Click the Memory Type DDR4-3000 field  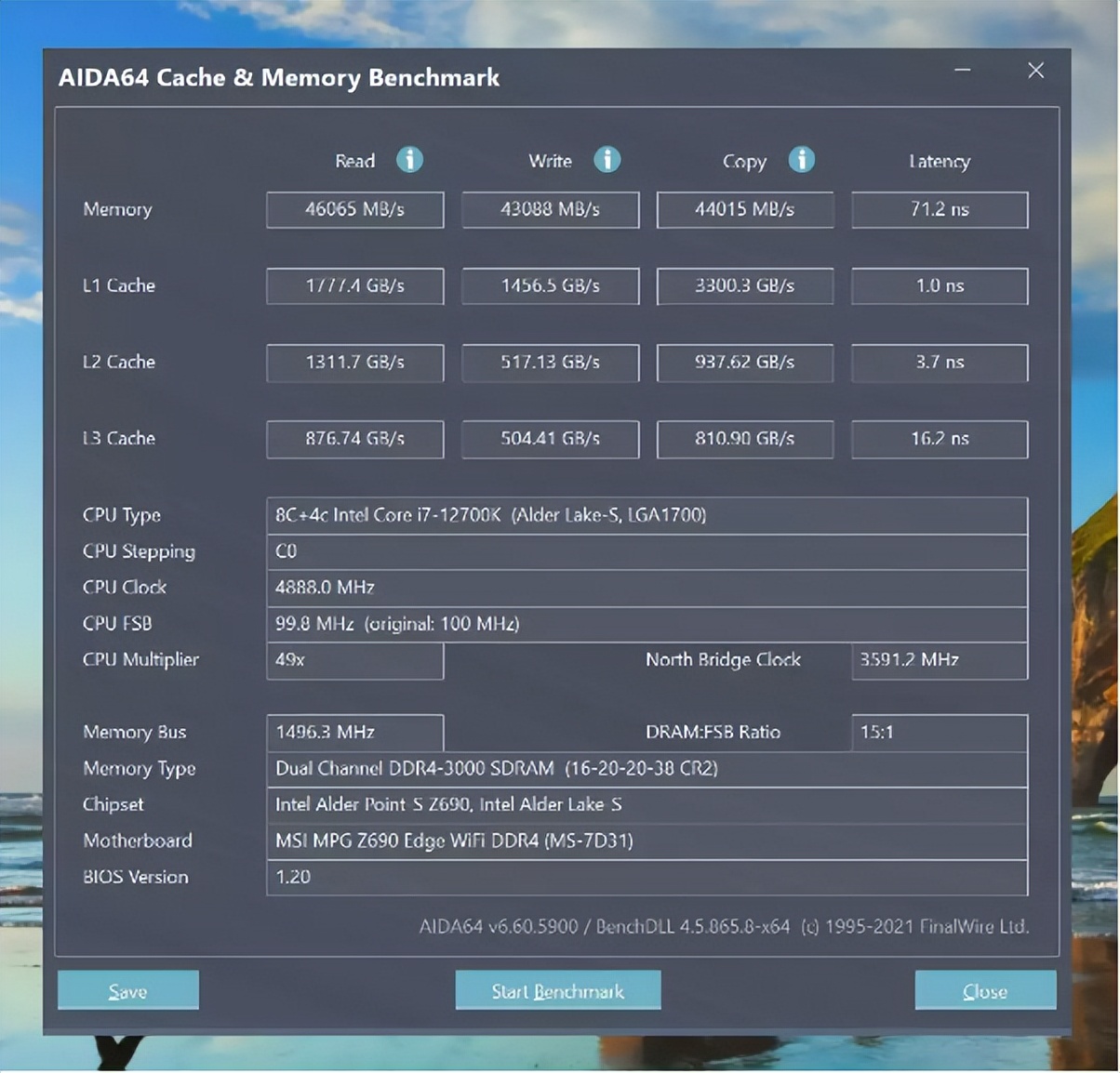[x=647, y=769]
